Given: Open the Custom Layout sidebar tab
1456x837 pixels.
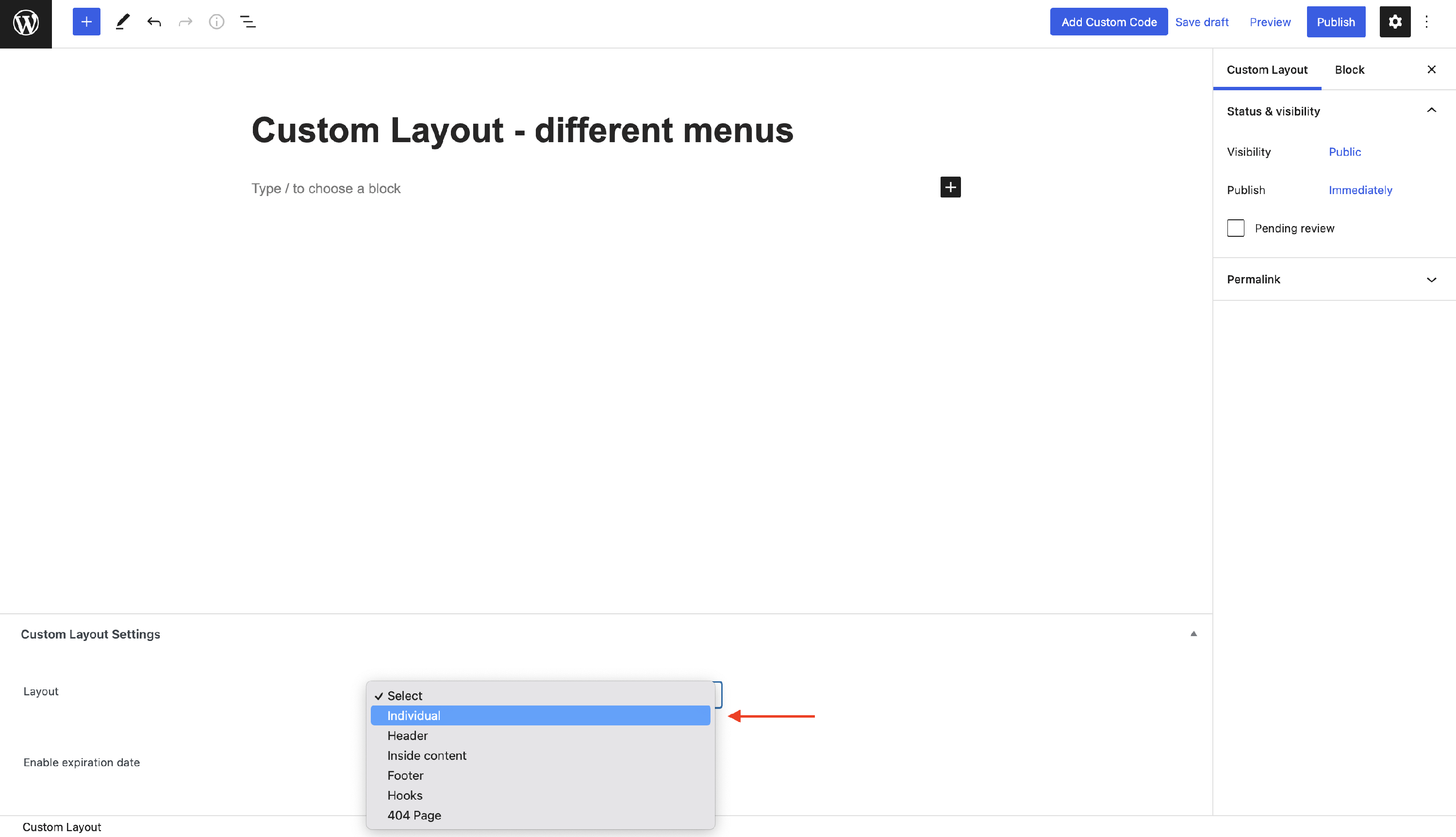Looking at the screenshot, I should pos(1266,69).
